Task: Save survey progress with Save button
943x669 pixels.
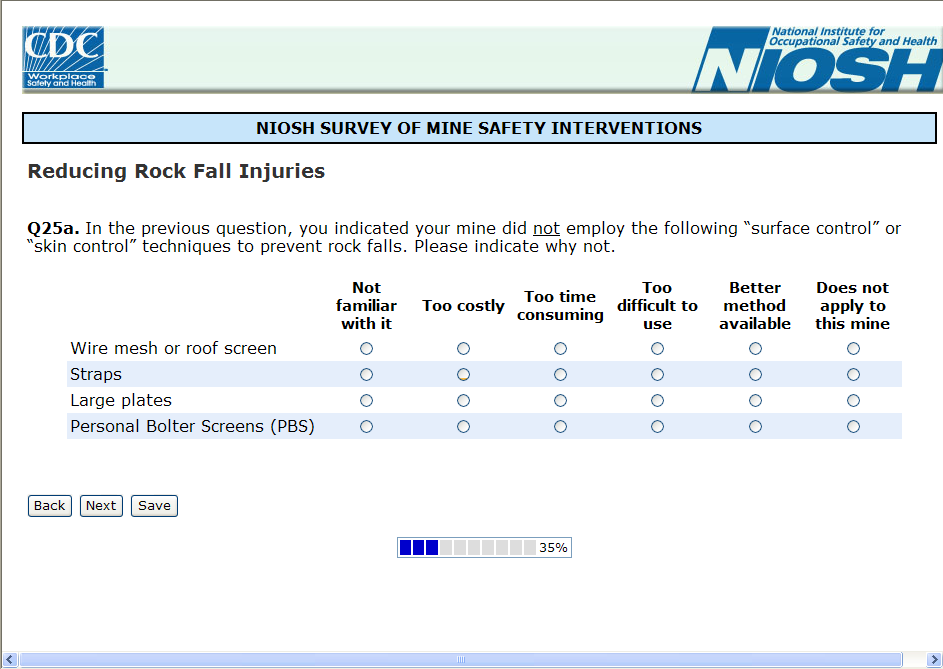Action: (154, 506)
